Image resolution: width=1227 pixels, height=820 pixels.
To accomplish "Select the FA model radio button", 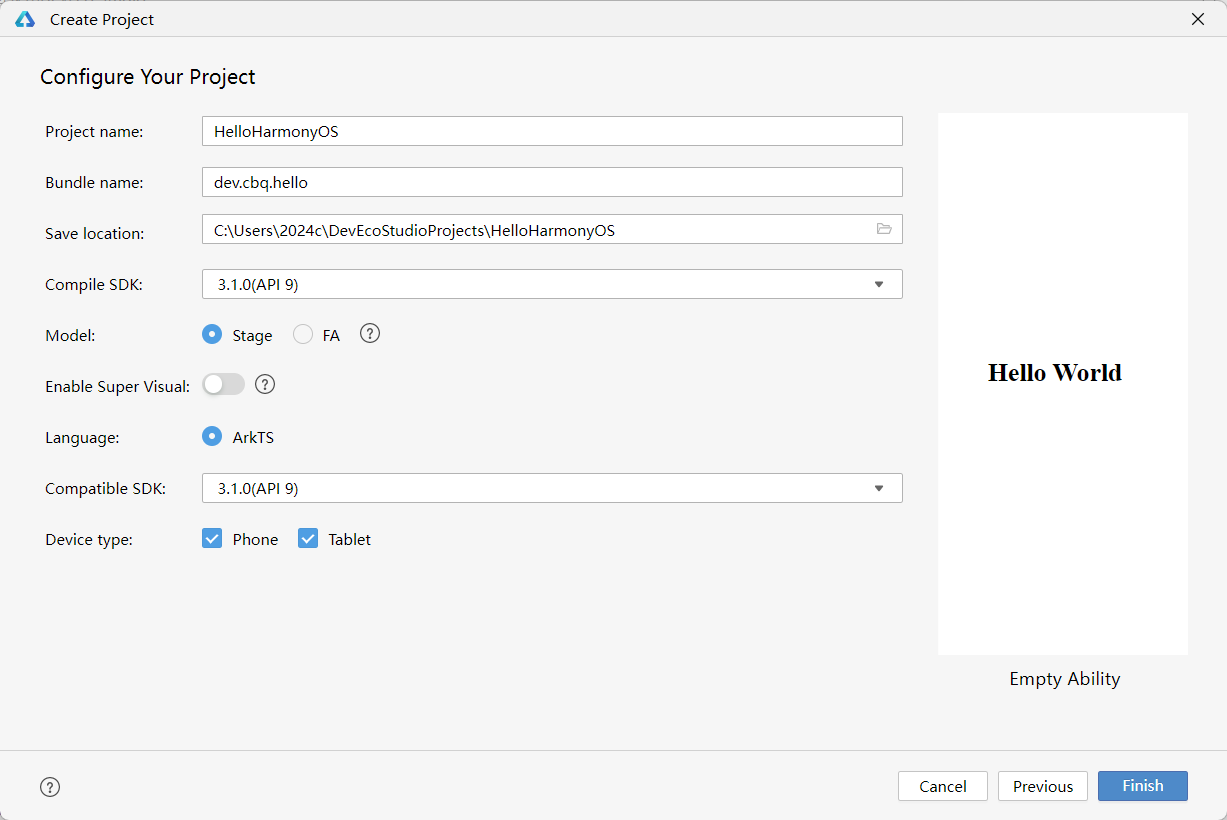I will (303, 335).
